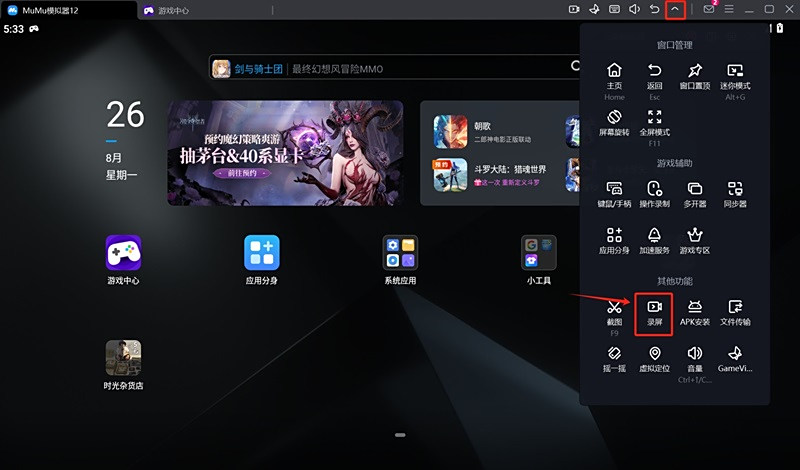Open the 朝歌 game entry
Viewport: 800px width, 470px height.
(x=482, y=132)
